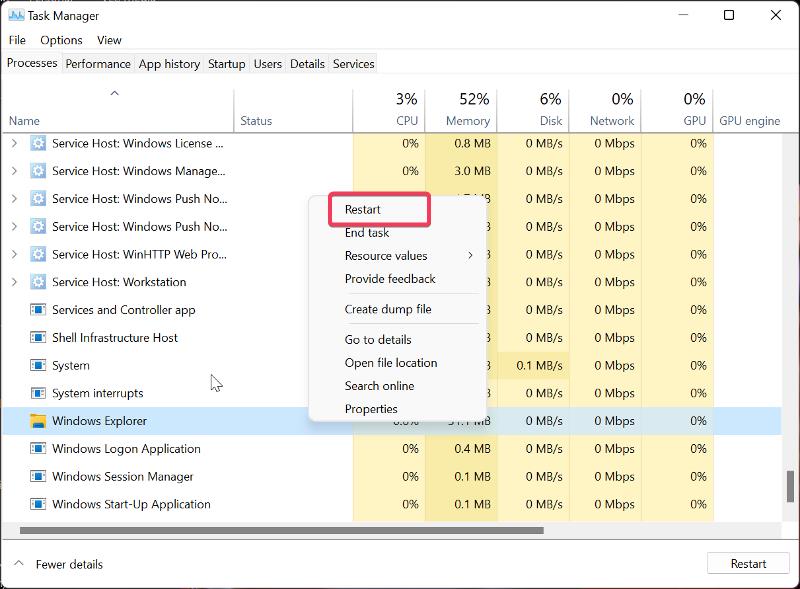Expand Service Host: Windows Manage group
The image size is (800, 589).
coord(14,171)
